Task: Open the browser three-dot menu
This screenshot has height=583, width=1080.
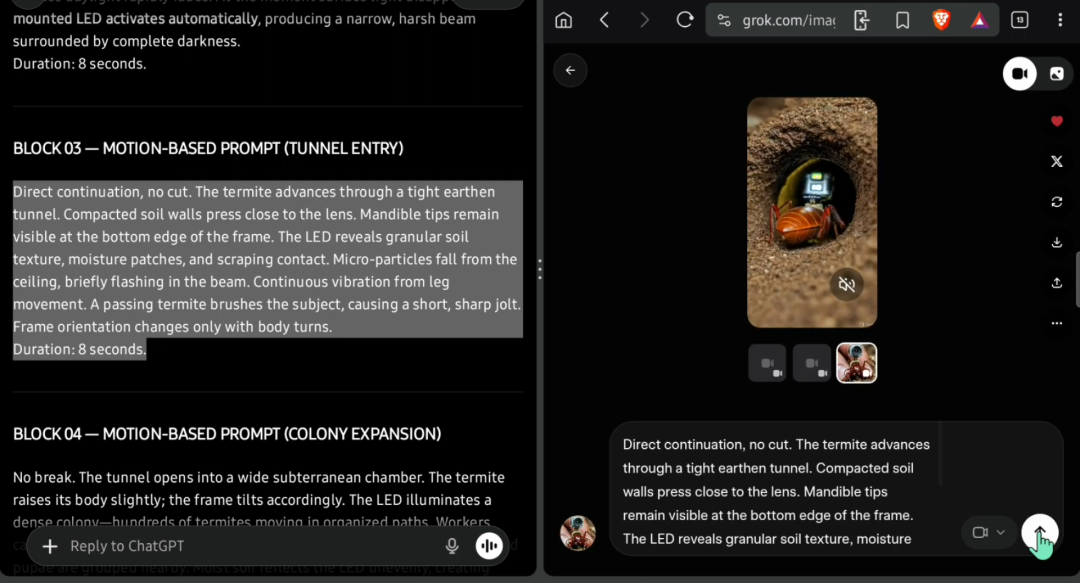Action: click(x=1060, y=20)
